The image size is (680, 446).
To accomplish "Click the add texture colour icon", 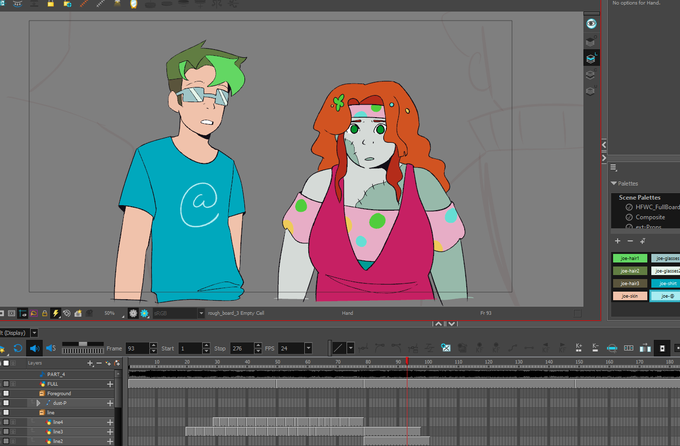I will coord(643,241).
